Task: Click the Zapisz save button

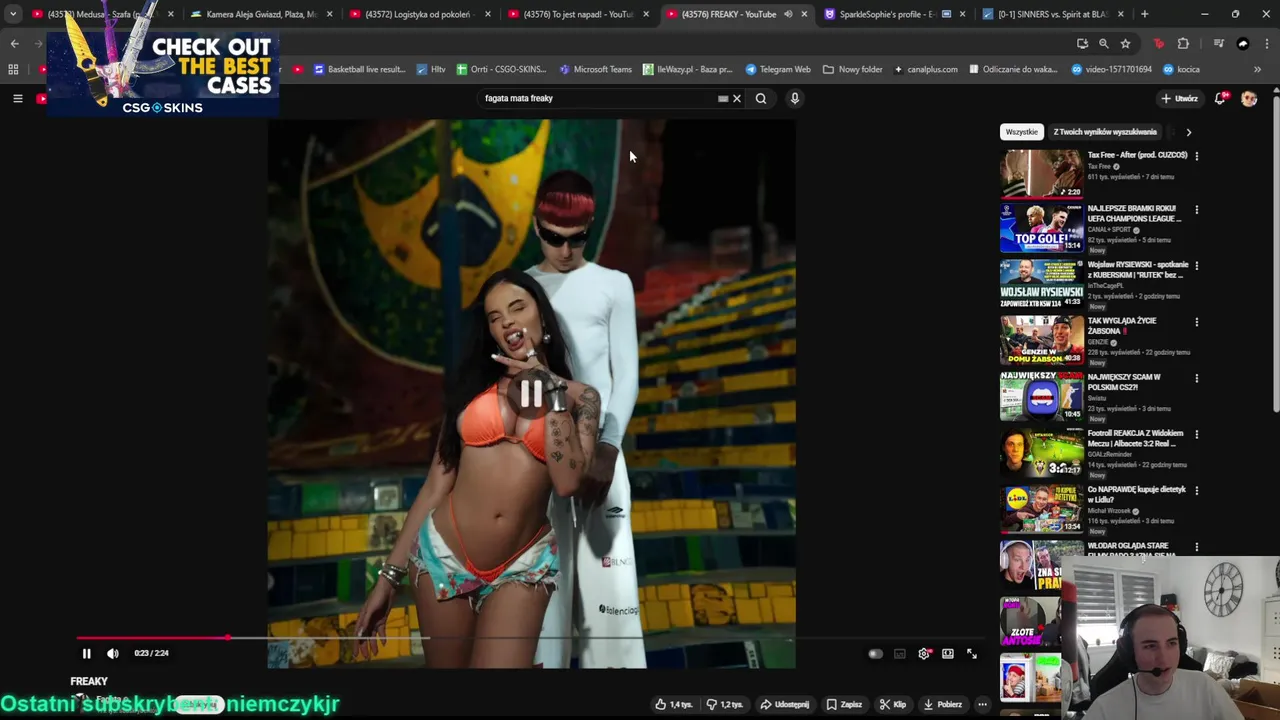Action: [844, 704]
